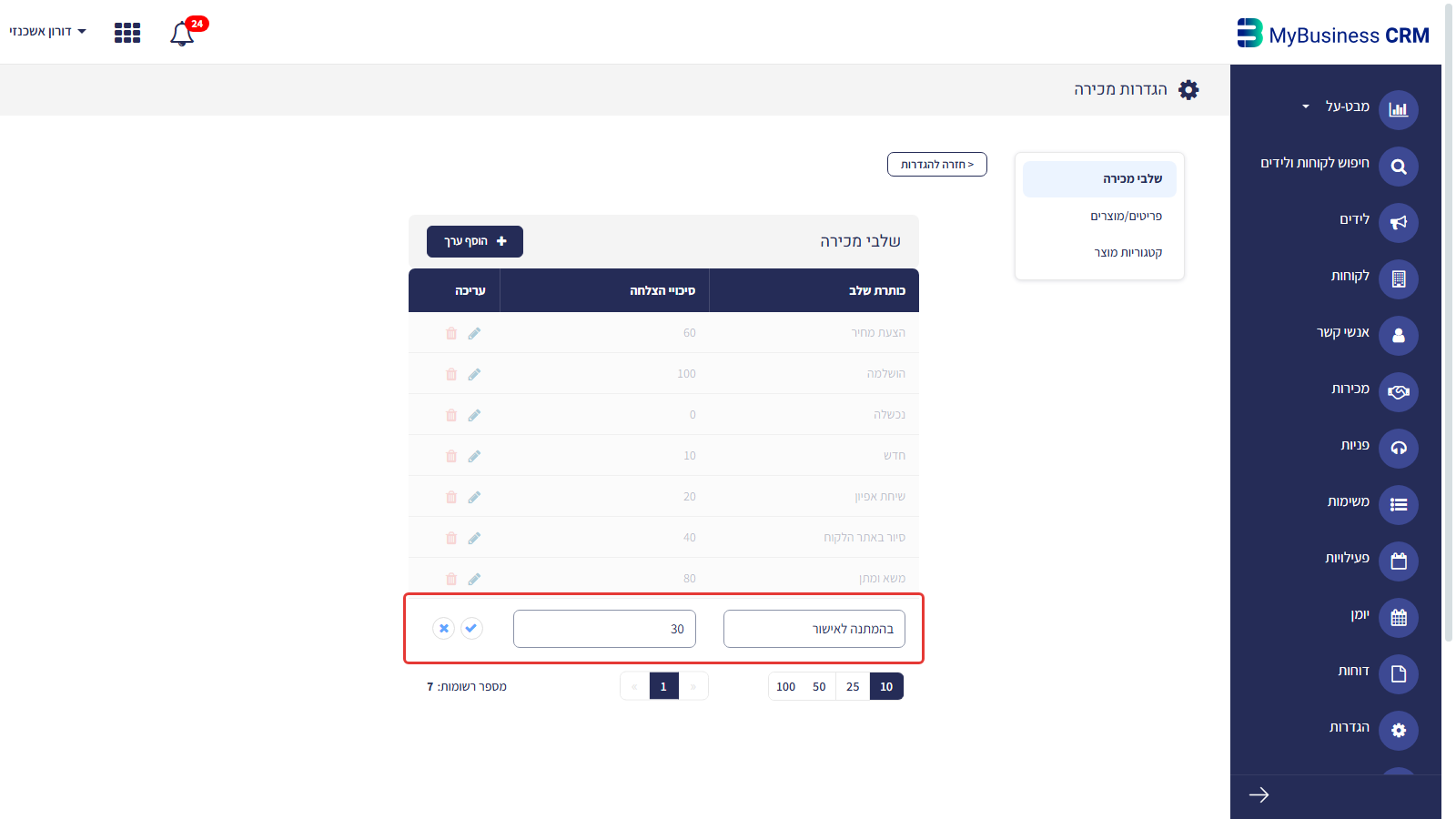The height and width of the screenshot is (819, 1456).
Task: Expand the דורון אשכנזי user dropdown
Action: tap(47, 31)
